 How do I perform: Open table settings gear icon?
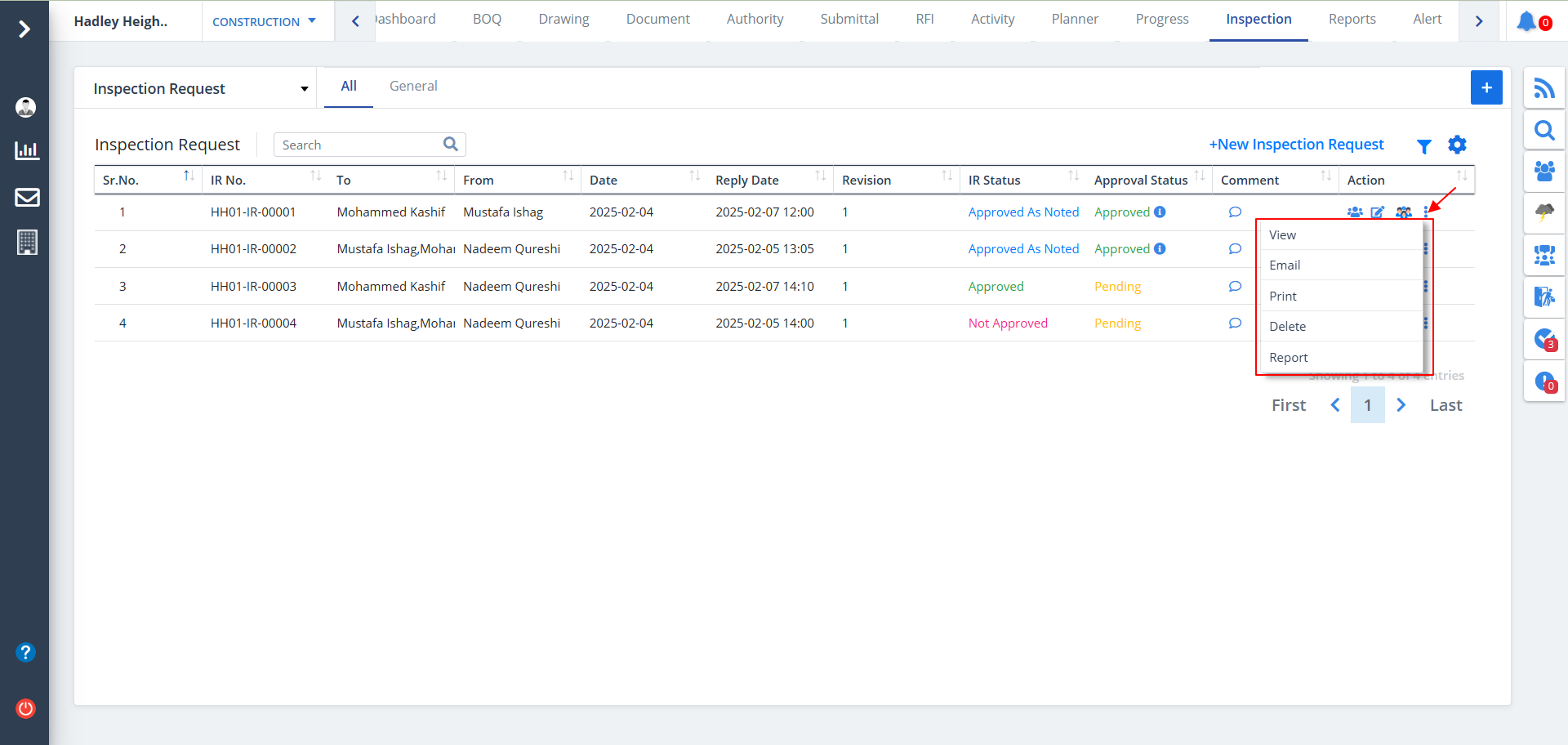click(x=1457, y=145)
